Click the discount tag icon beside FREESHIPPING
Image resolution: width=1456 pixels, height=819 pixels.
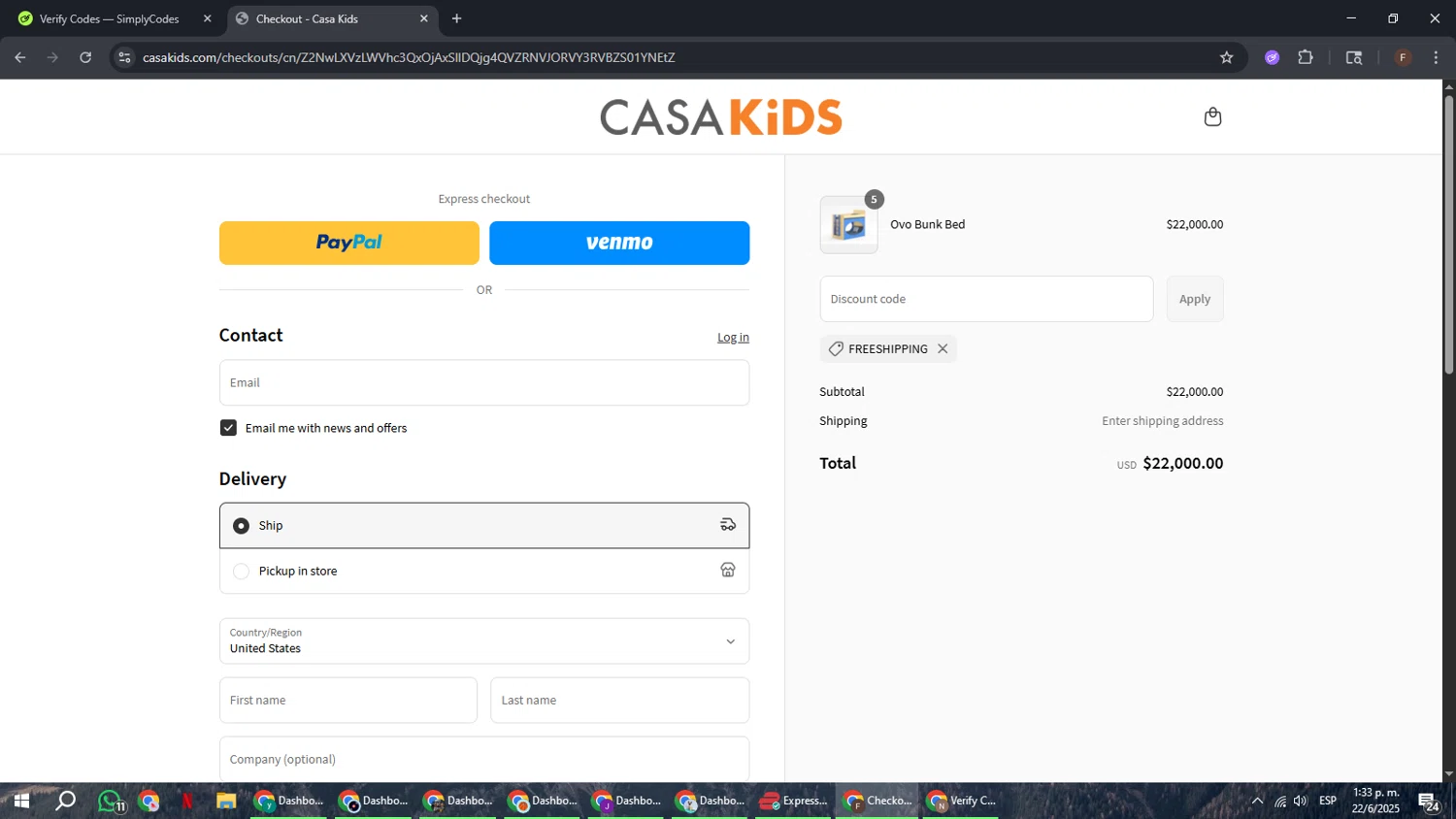836,349
